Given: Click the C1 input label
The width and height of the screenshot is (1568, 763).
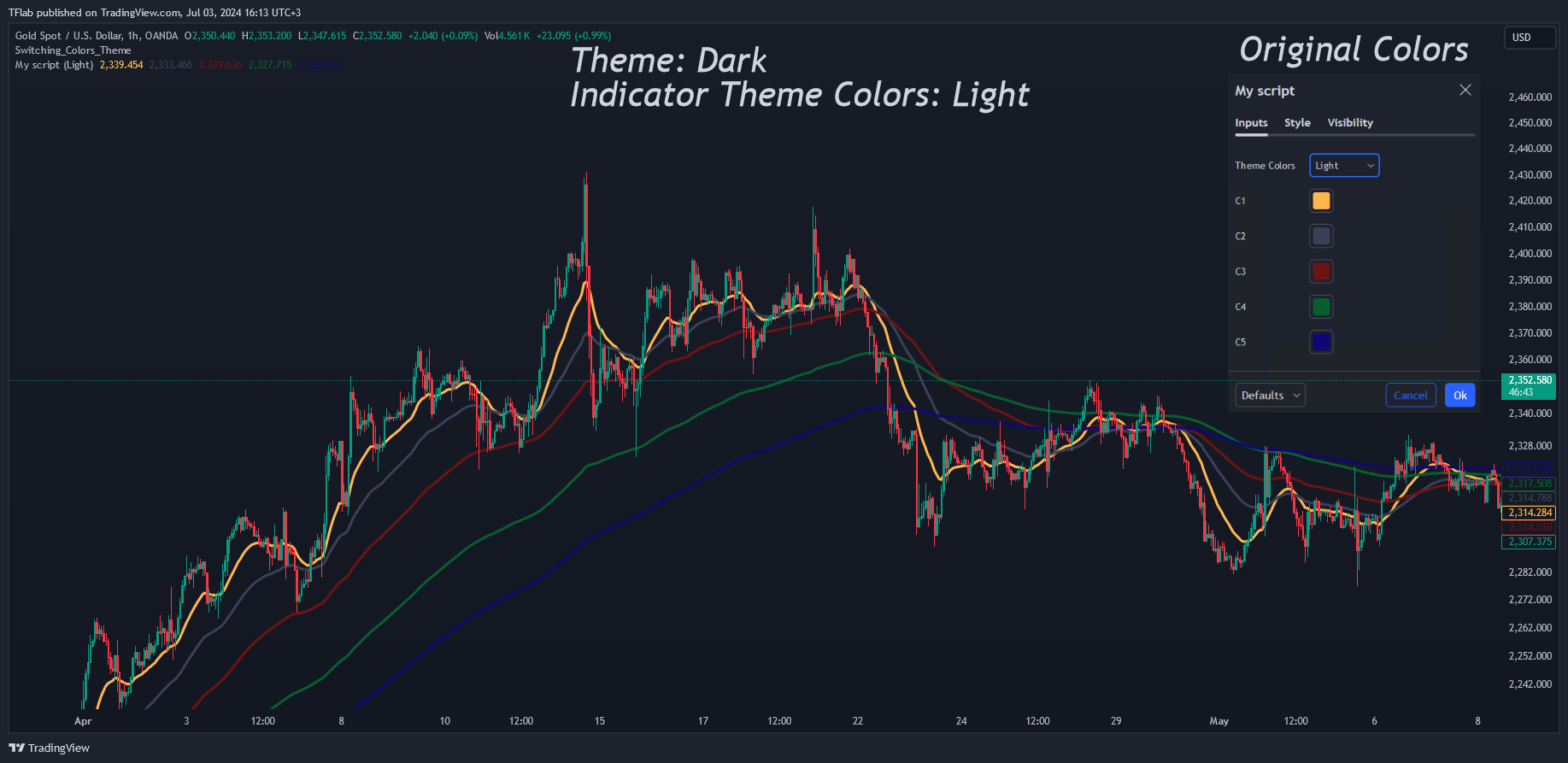Looking at the screenshot, I should [x=1240, y=201].
